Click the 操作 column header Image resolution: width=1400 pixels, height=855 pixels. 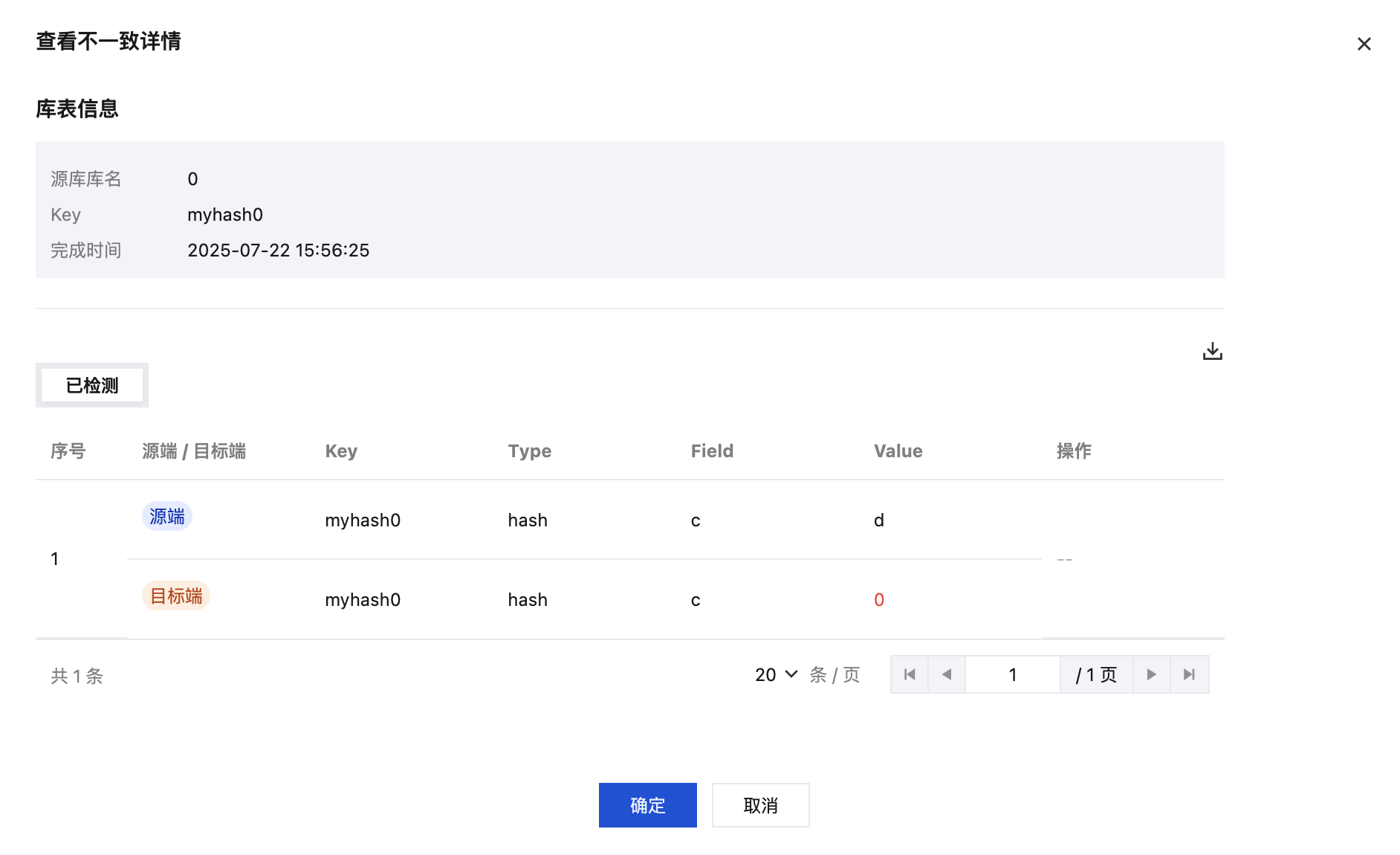coord(1074,451)
